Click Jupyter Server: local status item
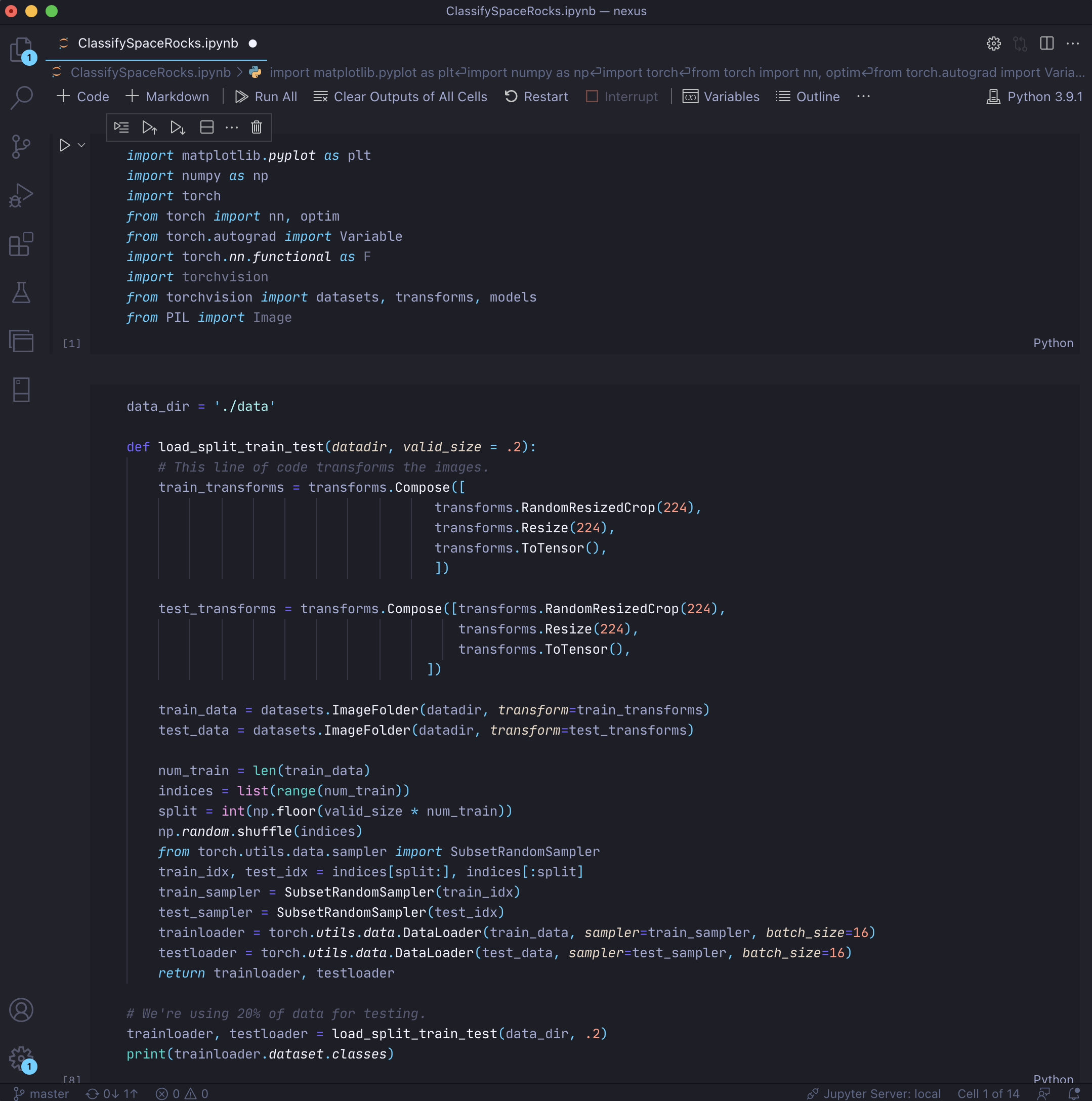 [874, 1093]
